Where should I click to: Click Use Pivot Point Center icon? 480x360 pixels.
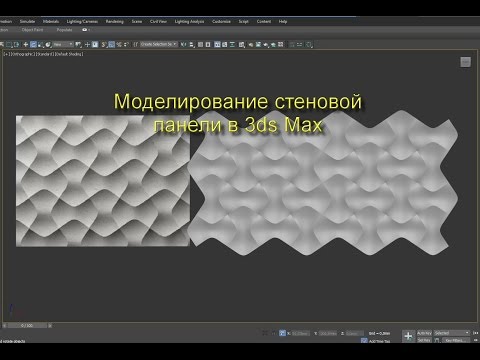[x=79, y=44]
